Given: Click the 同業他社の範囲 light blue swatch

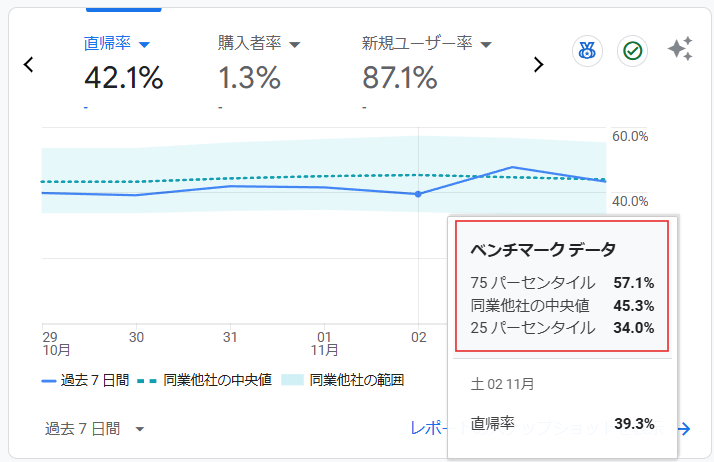Looking at the screenshot, I should pyautogui.click(x=293, y=380).
